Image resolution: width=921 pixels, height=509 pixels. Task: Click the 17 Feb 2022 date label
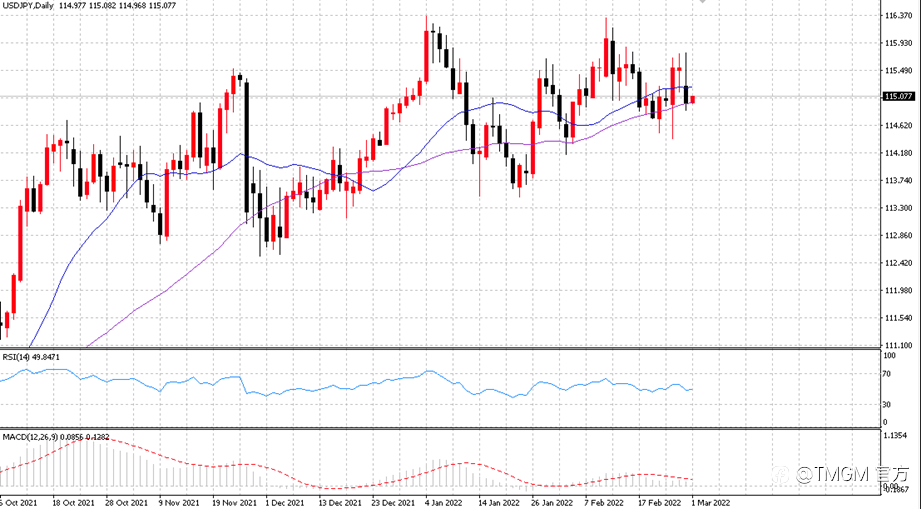660,503
